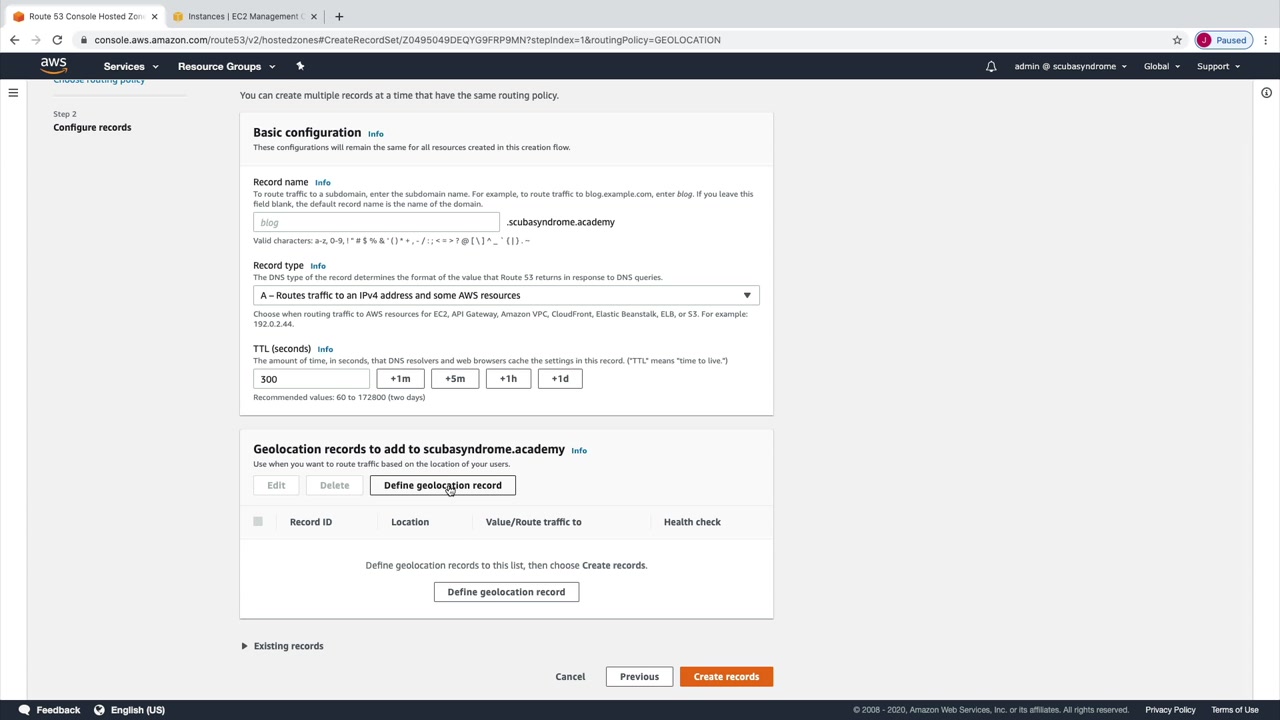The height and width of the screenshot is (720, 1280).
Task: Open the Privacy Policy link
Action: 1170,710
